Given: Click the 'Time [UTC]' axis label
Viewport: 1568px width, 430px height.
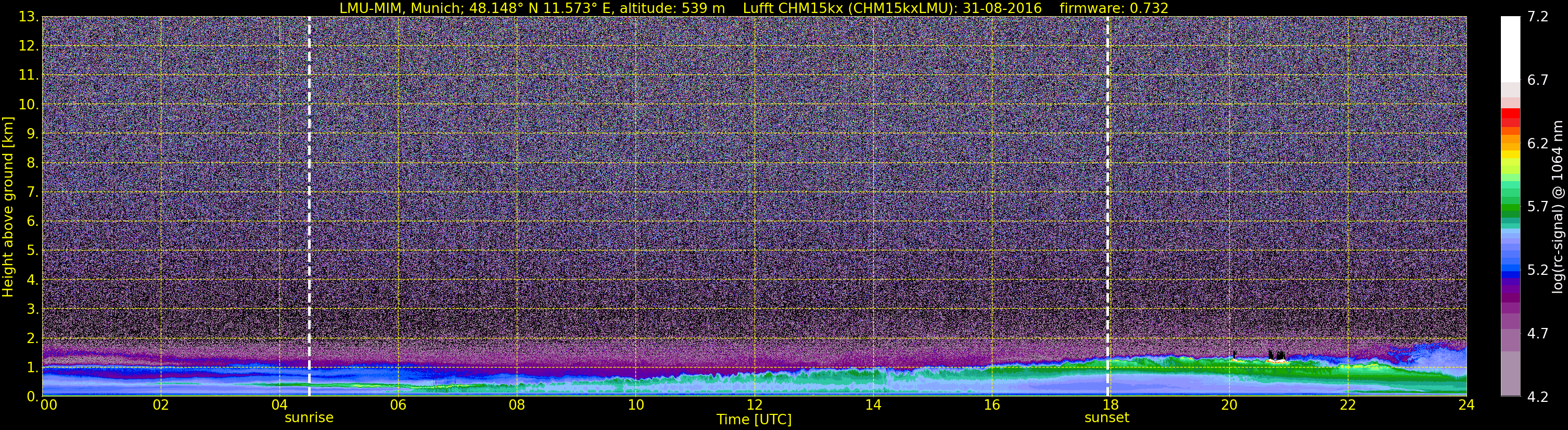Looking at the screenshot, I should (x=754, y=420).
